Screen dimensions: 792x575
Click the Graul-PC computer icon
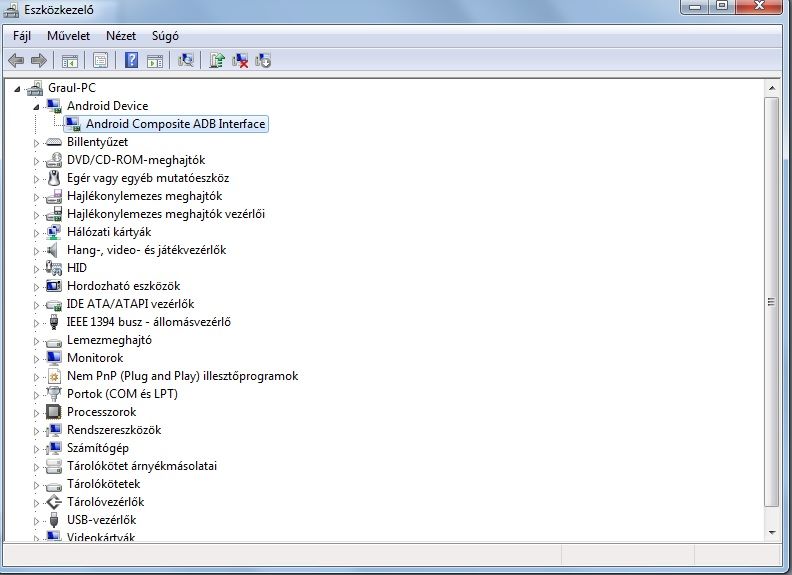[x=35, y=88]
